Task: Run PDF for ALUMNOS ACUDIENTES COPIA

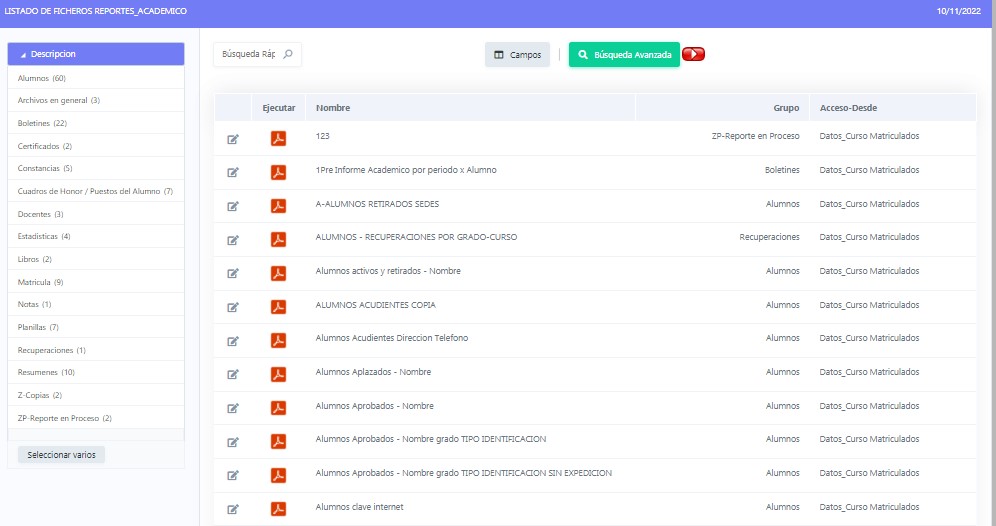Action: pyautogui.click(x=278, y=306)
